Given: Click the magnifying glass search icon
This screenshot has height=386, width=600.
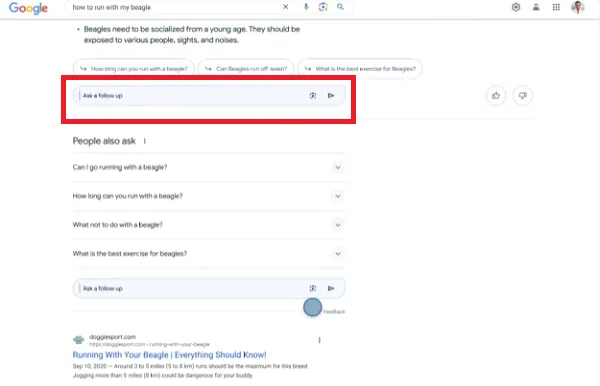Looking at the screenshot, I should [340, 7].
